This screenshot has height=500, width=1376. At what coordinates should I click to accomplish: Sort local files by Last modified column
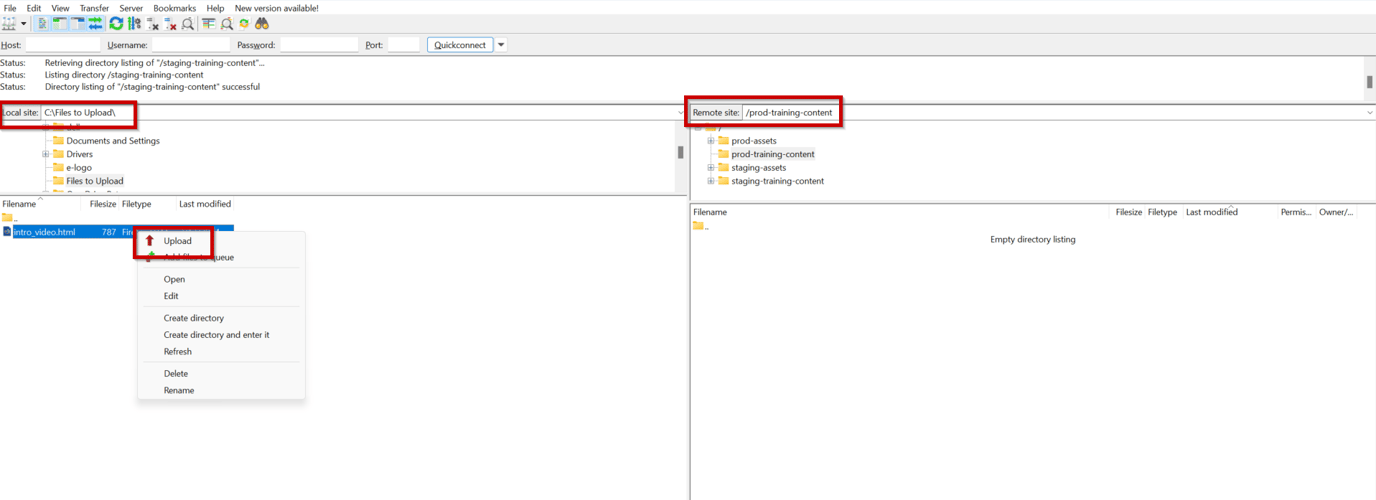point(205,204)
